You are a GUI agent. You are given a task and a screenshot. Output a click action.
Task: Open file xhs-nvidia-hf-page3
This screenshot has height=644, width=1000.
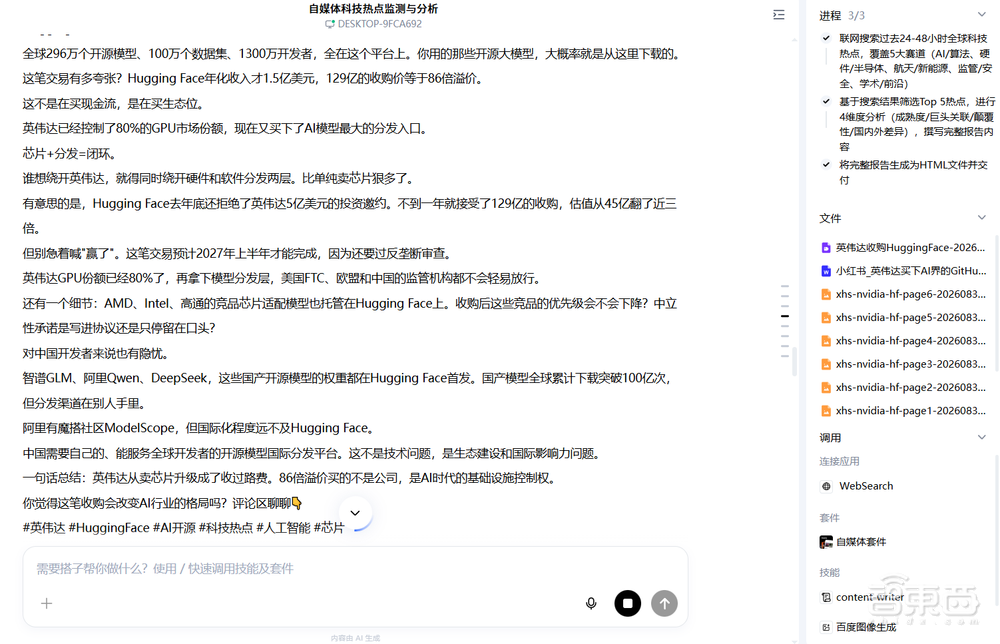point(903,364)
